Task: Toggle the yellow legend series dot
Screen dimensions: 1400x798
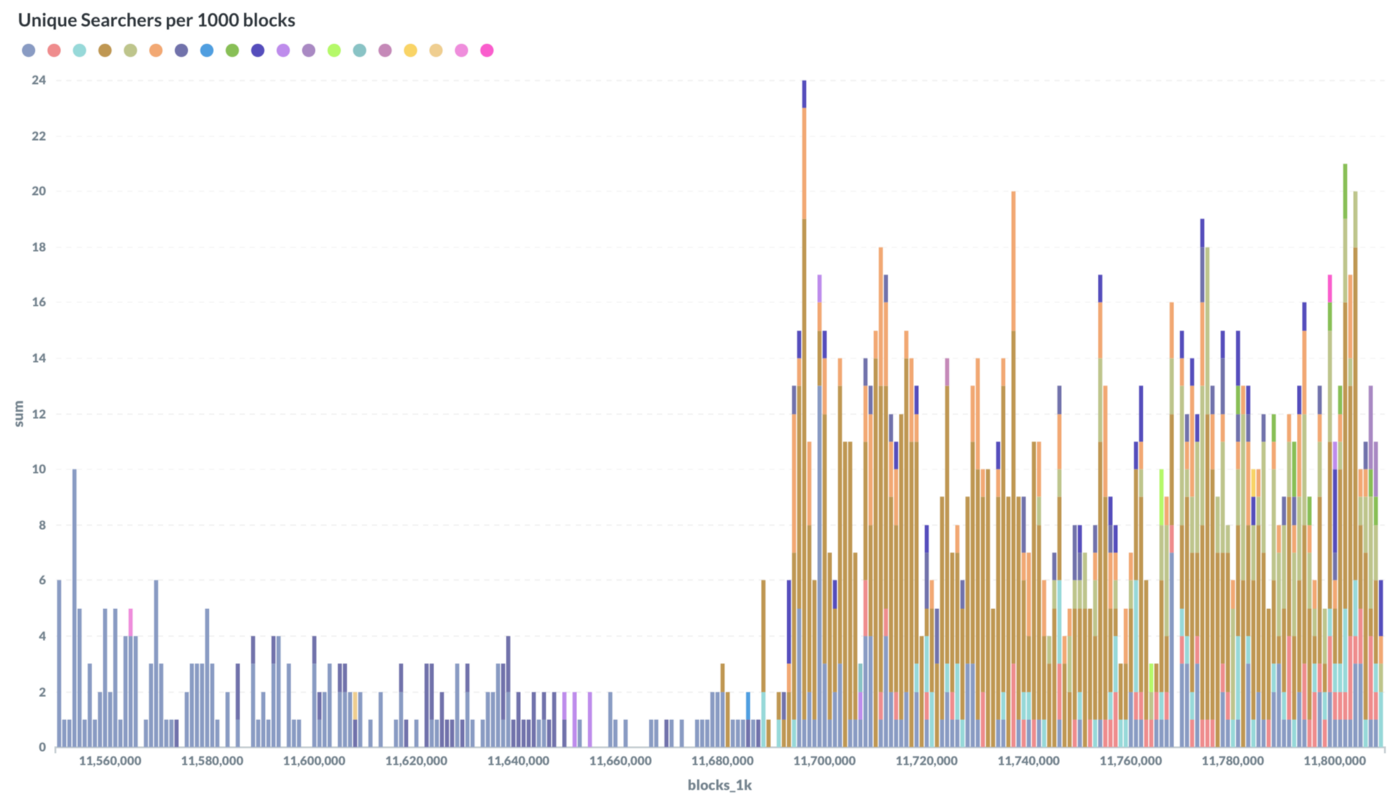Action: coord(411,50)
